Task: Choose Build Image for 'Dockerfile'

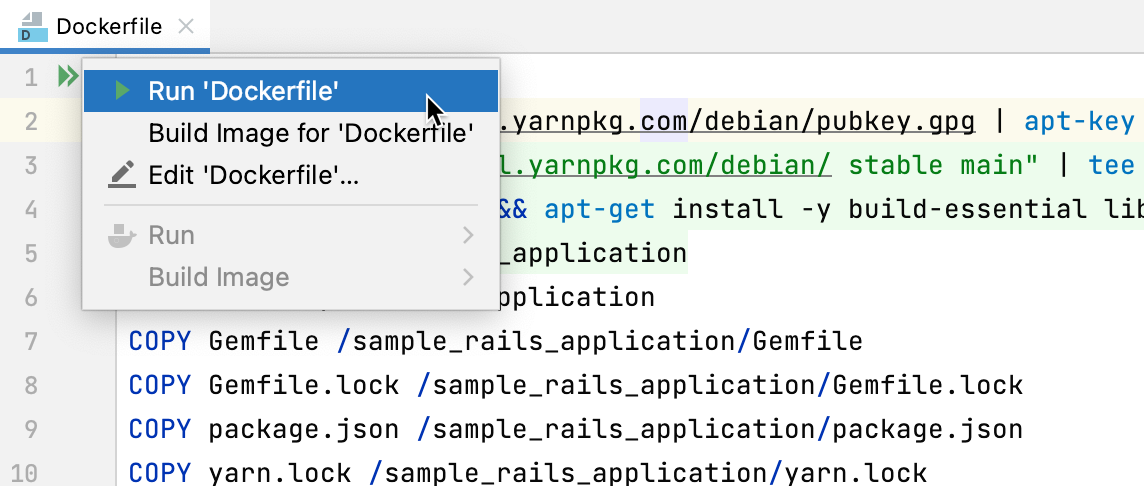Action: click(310, 133)
